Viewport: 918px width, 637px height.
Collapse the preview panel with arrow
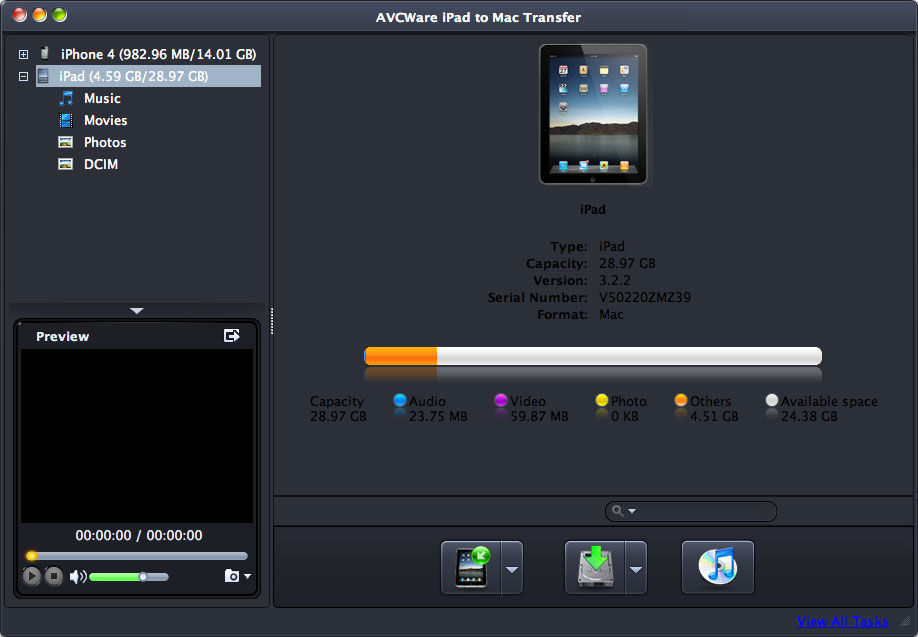click(137, 311)
